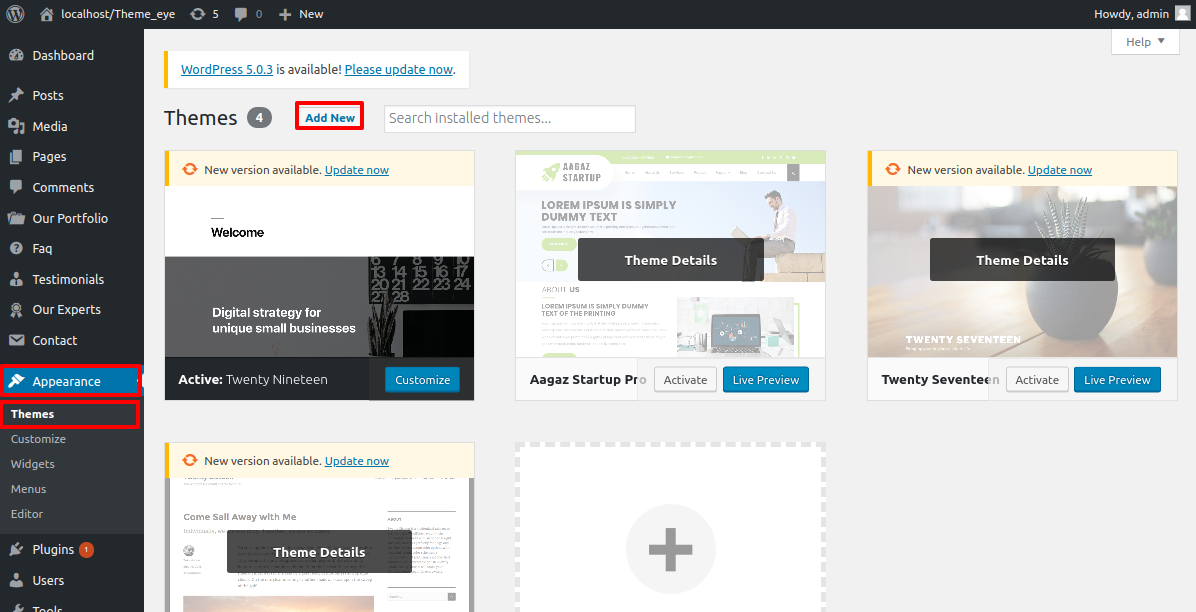Screen dimensions: 1196x612
Task: Click the WordPress 5.0.3 link
Action: coord(227,69)
